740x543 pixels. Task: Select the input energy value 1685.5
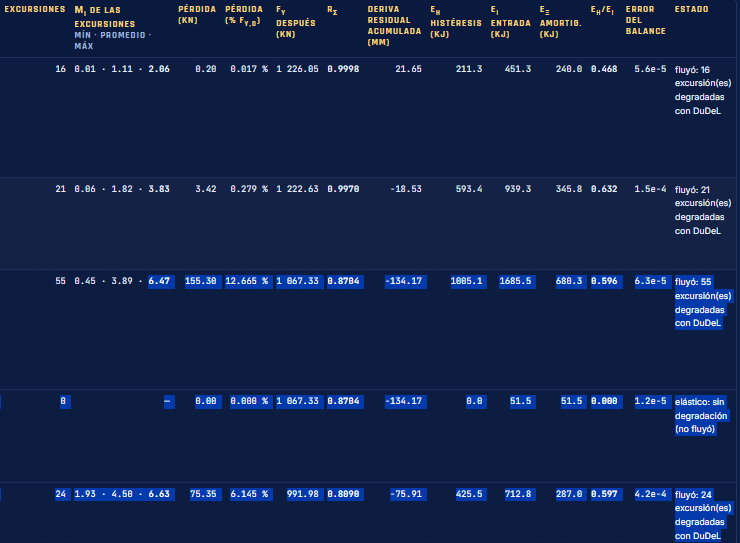pos(515,281)
